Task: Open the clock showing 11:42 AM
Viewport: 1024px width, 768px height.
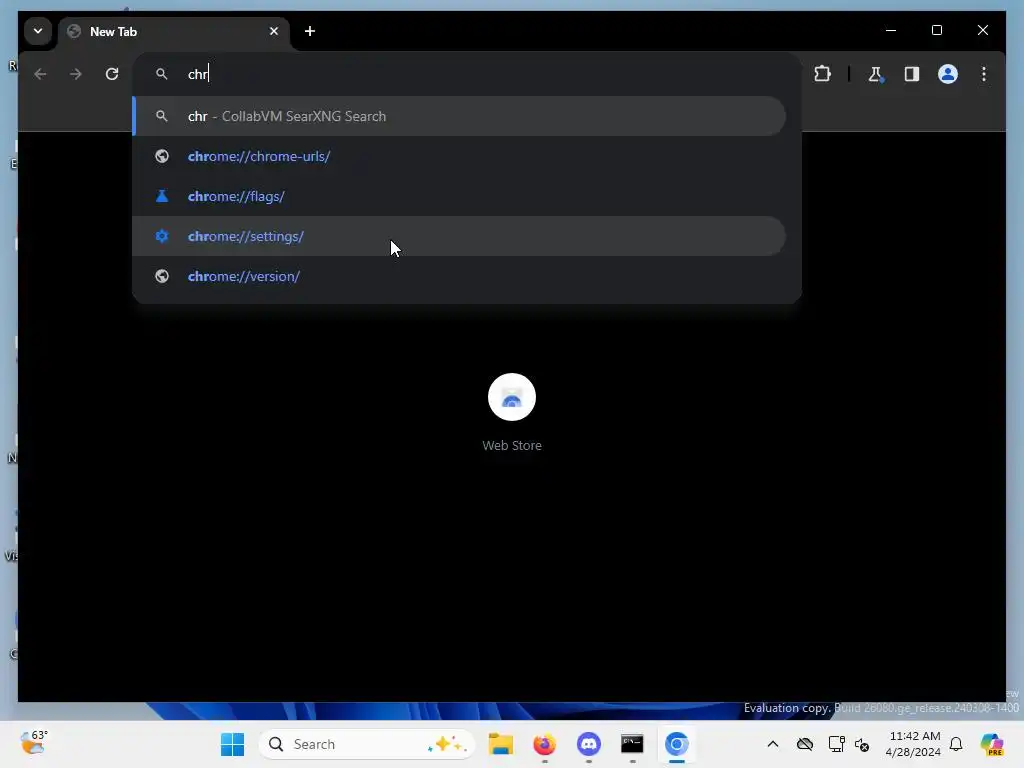Action: coord(914,744)
